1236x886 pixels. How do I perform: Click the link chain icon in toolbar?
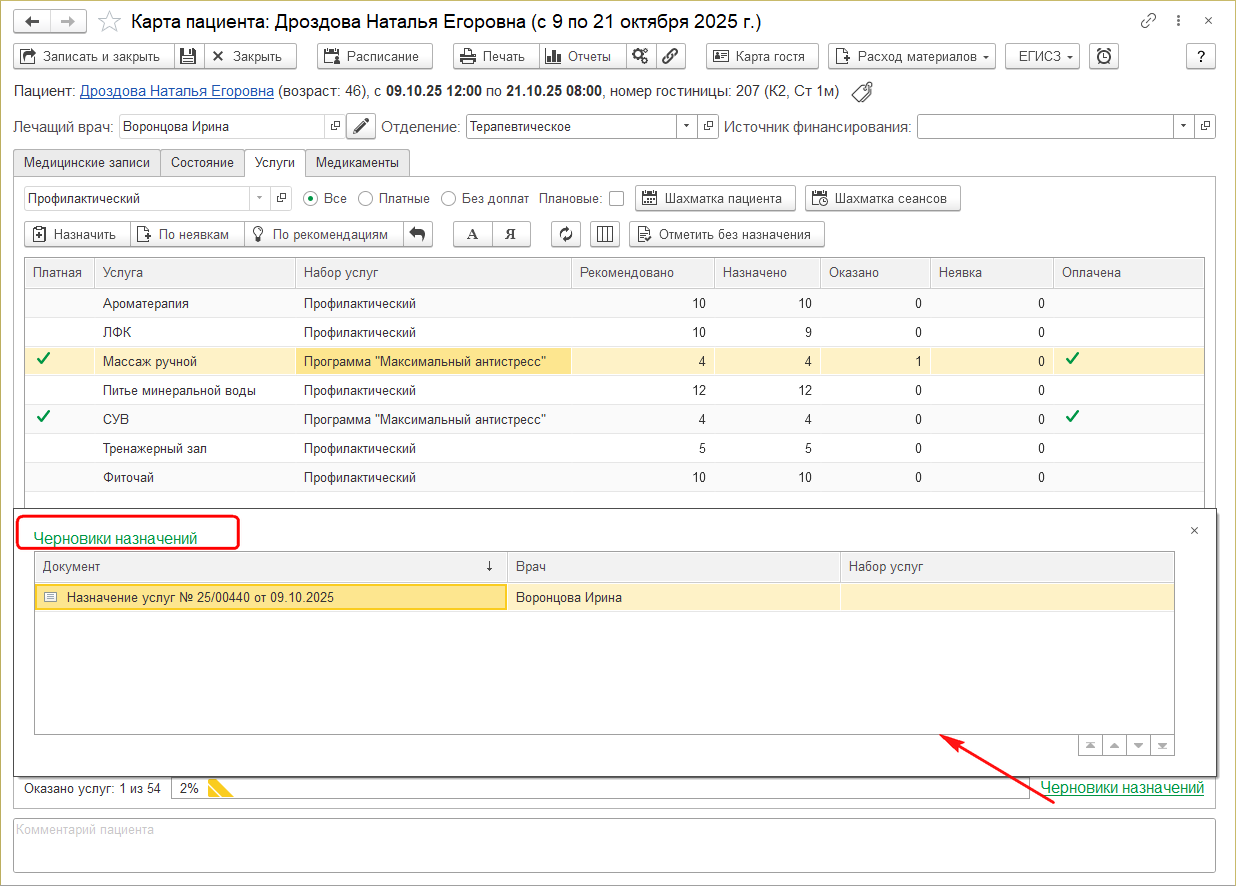tap(671, 56)
